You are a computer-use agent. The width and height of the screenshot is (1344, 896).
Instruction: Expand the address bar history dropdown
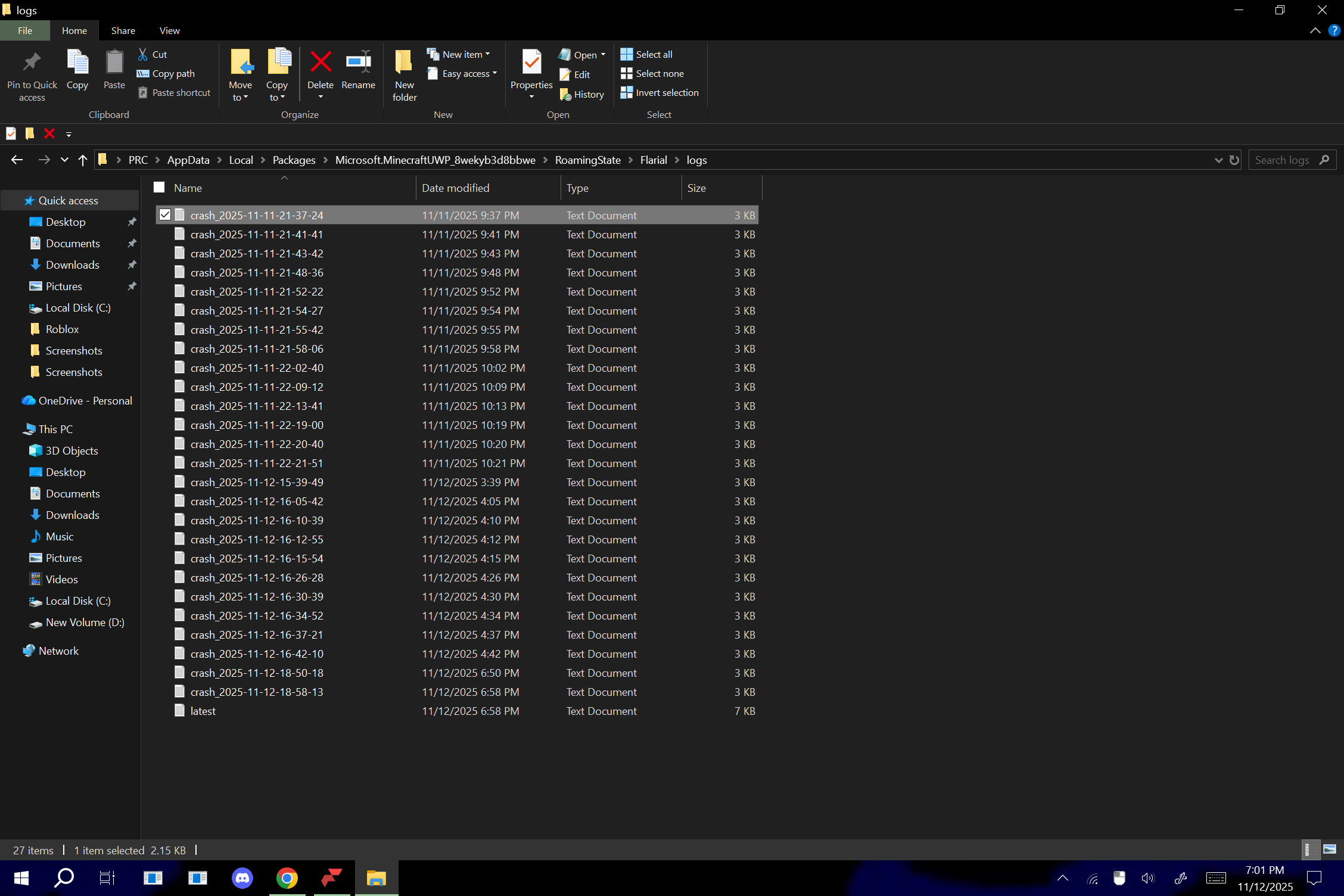tap(1218, 160)
